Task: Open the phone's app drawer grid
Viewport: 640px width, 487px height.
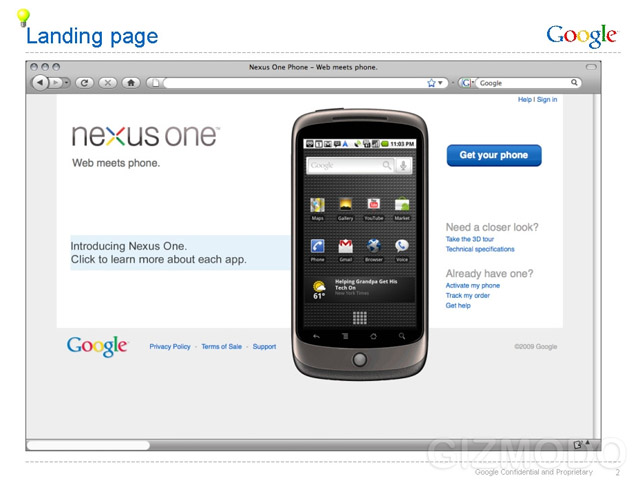Action: pos(360,318)
